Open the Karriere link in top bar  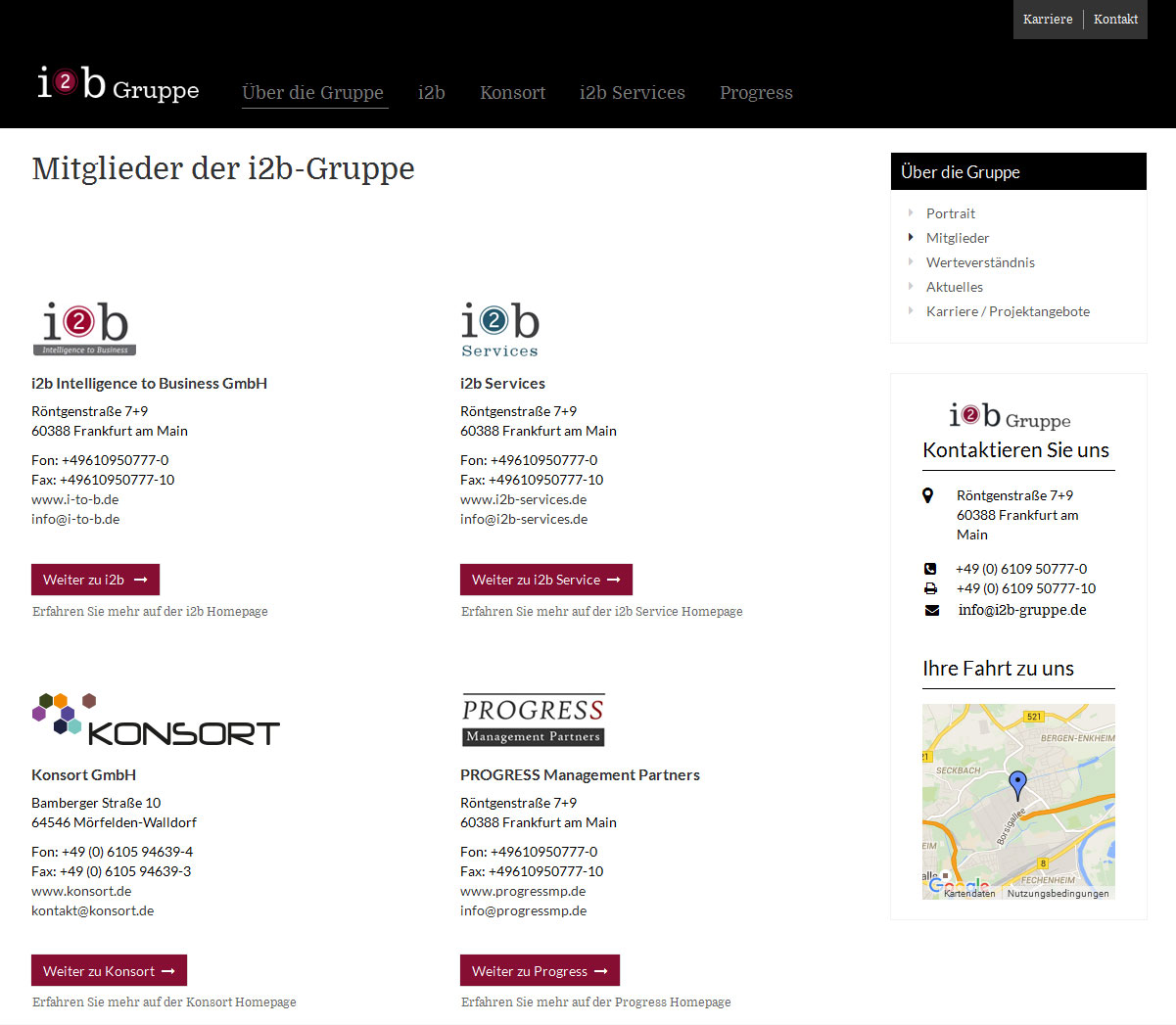[x=1048, y=20]
